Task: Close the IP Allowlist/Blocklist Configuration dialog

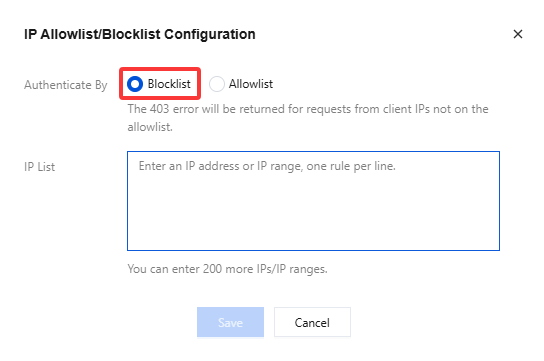Action: 518,34
